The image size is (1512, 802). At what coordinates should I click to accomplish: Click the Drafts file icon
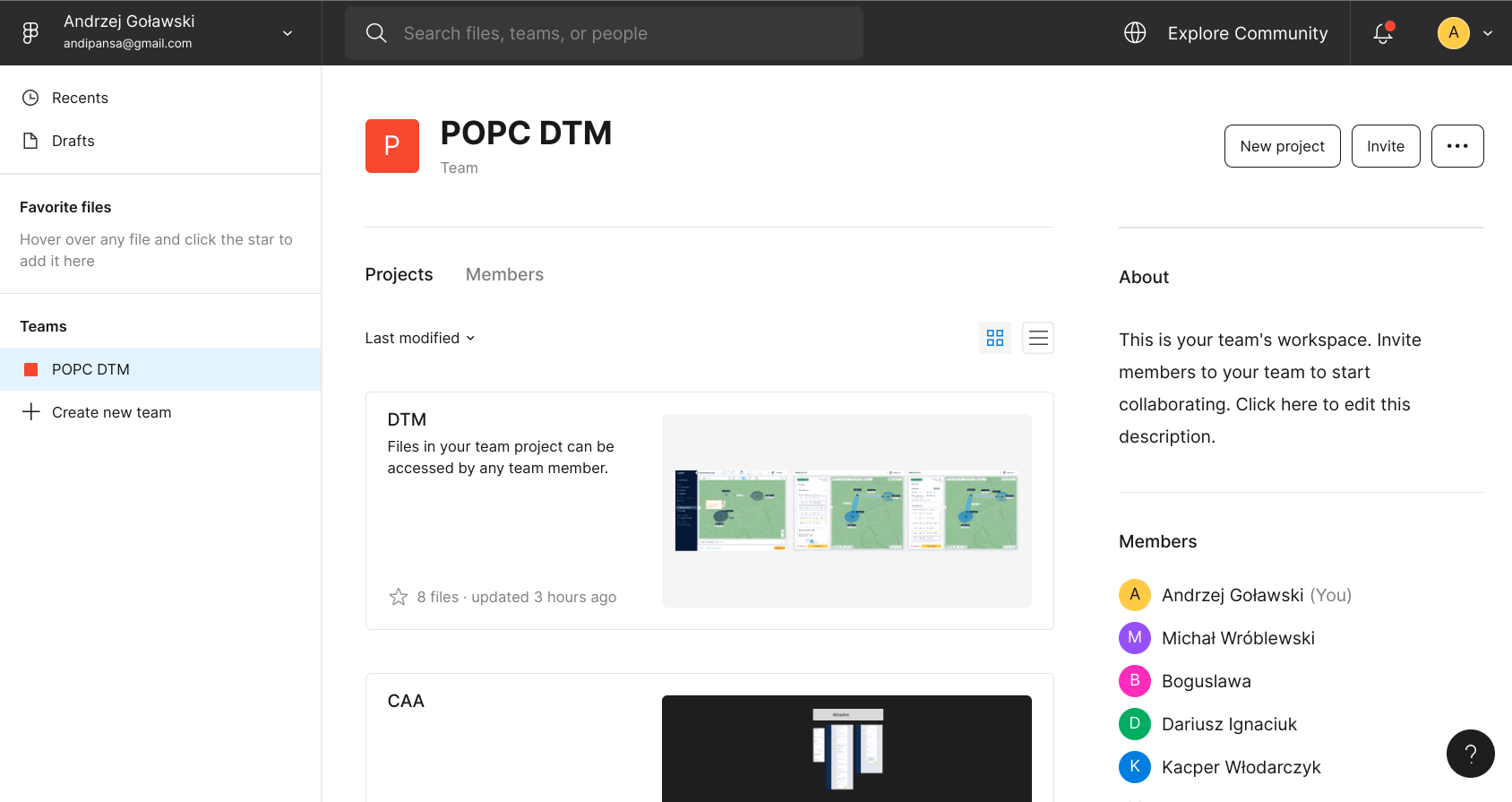pyautogui.click(x=30, y=141)
